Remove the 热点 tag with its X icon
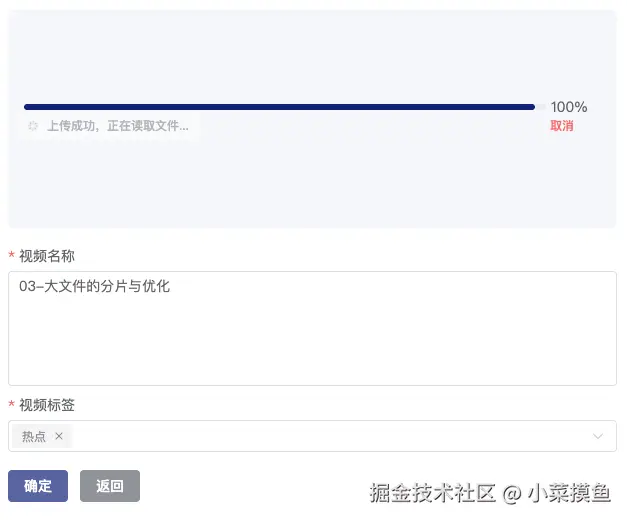 [59, 436]
